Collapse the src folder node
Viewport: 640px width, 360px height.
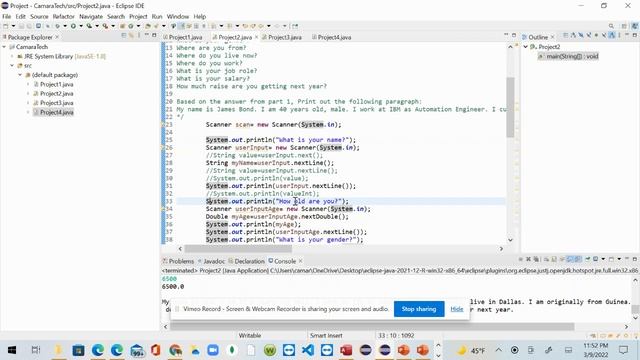pos(12,65)
